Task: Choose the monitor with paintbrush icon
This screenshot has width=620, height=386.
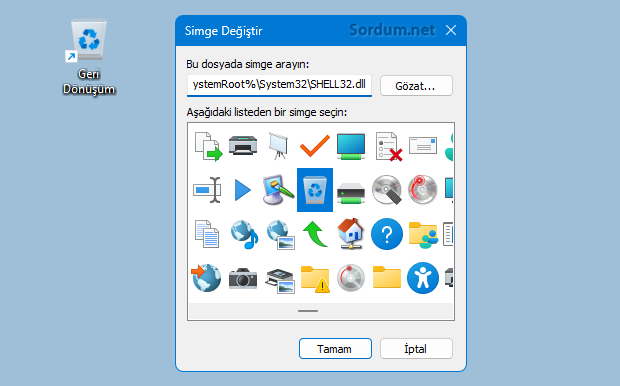Action: (x=278, y=190)
